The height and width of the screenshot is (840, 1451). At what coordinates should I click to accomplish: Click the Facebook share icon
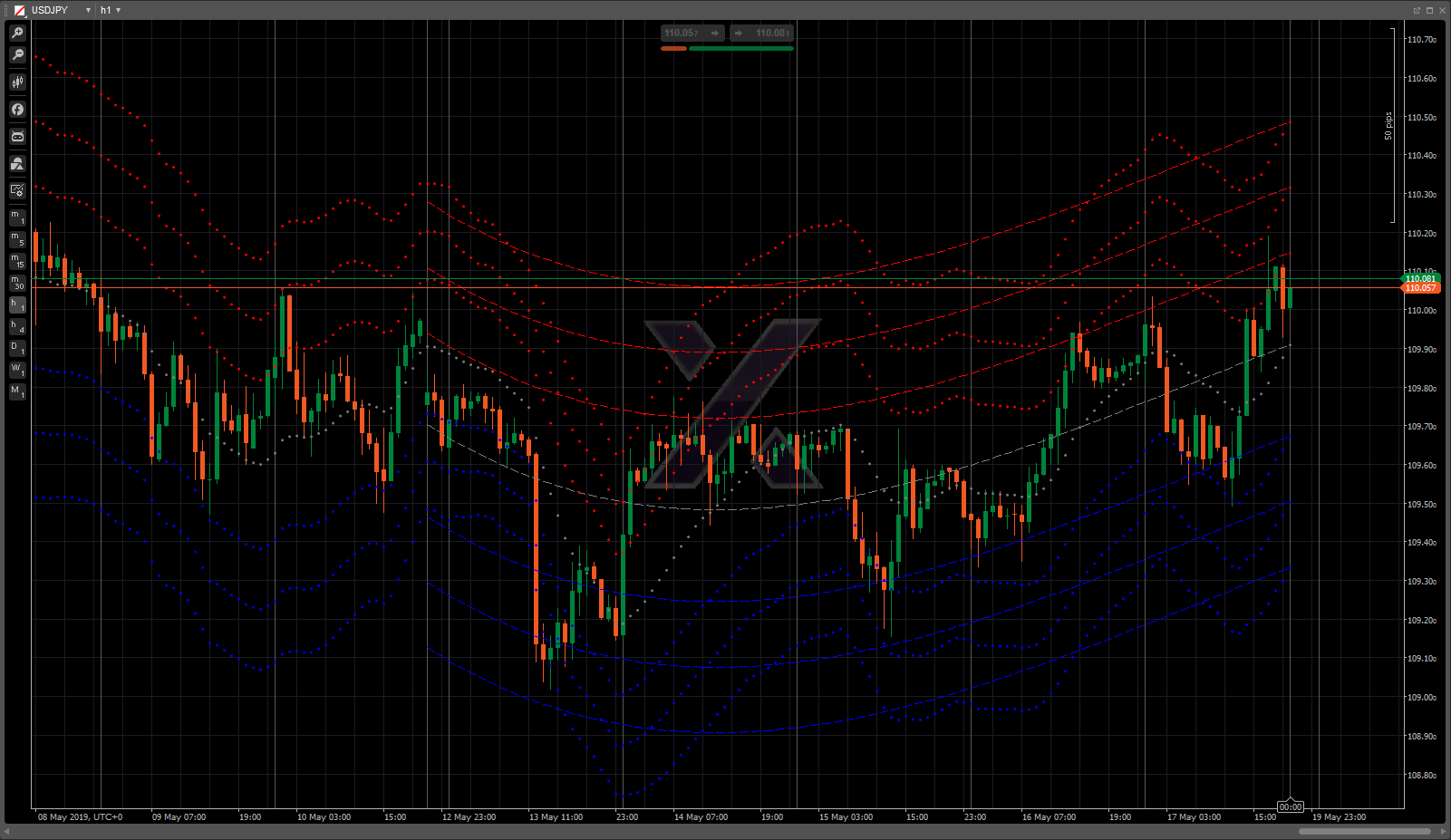(17, 110)
